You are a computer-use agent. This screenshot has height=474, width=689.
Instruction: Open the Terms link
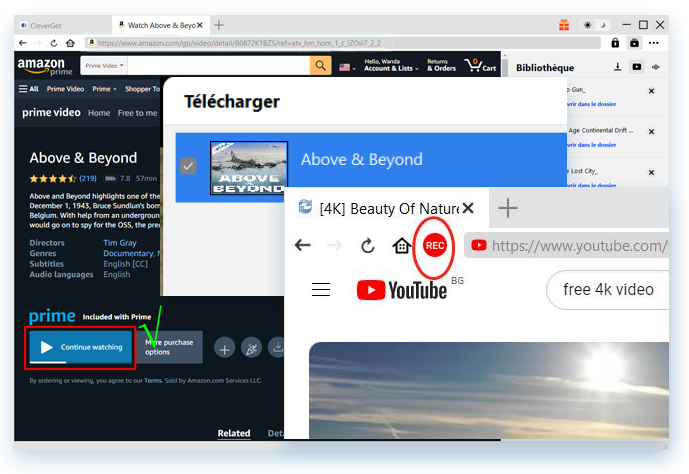[153, 380]
